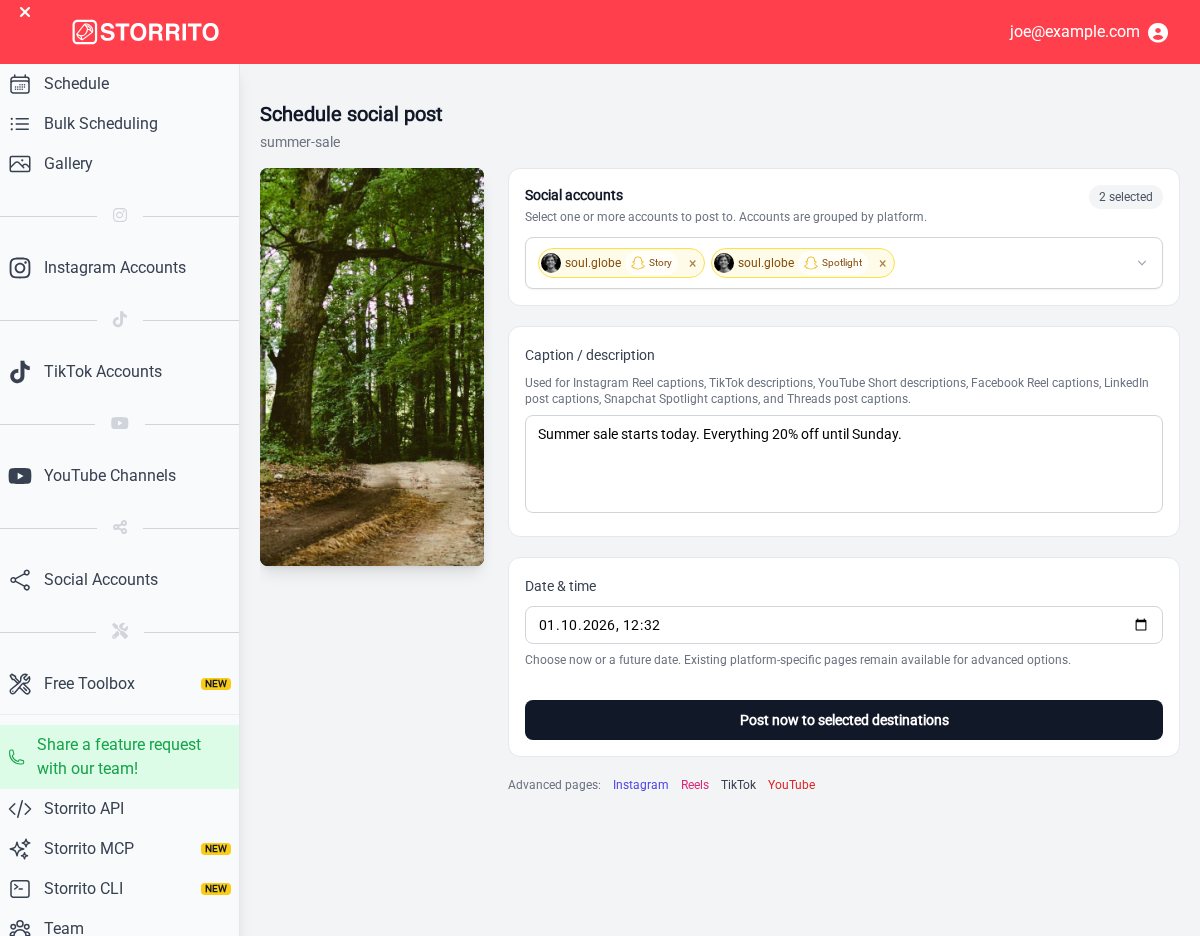This screenshot has height=936, width=1200.
Task: Click the forest path preview thumbnail
Action: 372,367
